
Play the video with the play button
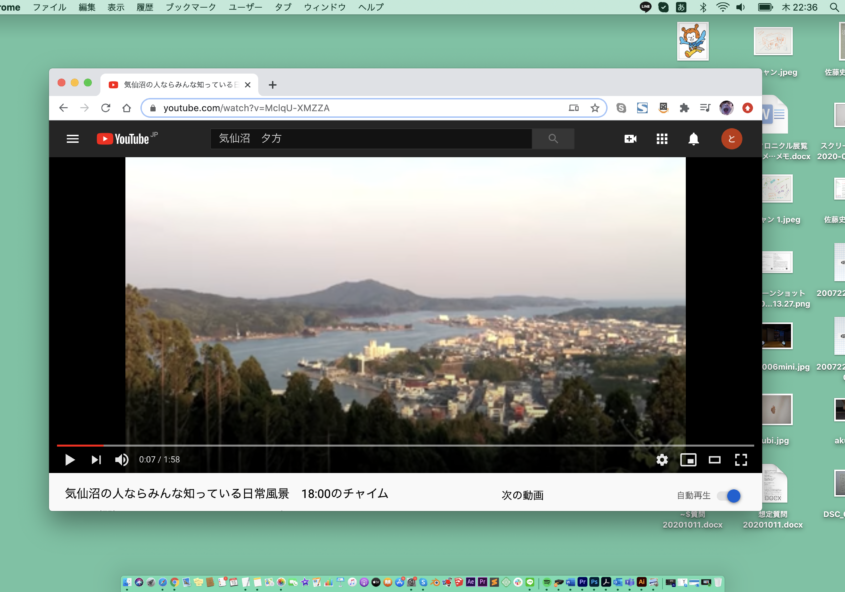click(x=70, y=460)
